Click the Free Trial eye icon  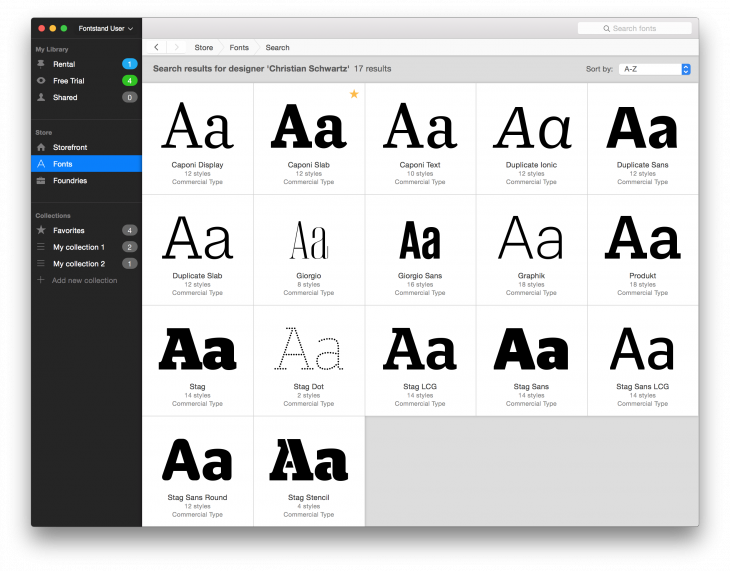tap(41, 80)
